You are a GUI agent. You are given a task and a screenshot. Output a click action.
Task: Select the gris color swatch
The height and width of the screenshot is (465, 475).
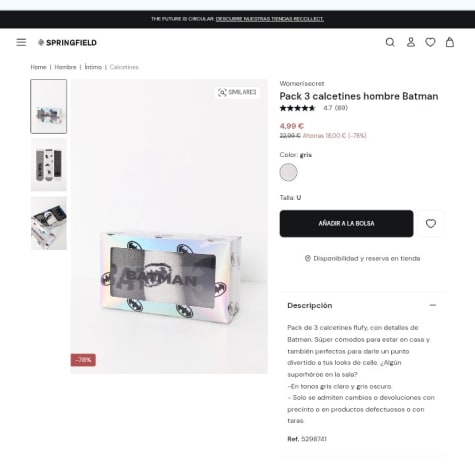click(x=288, y=172)
